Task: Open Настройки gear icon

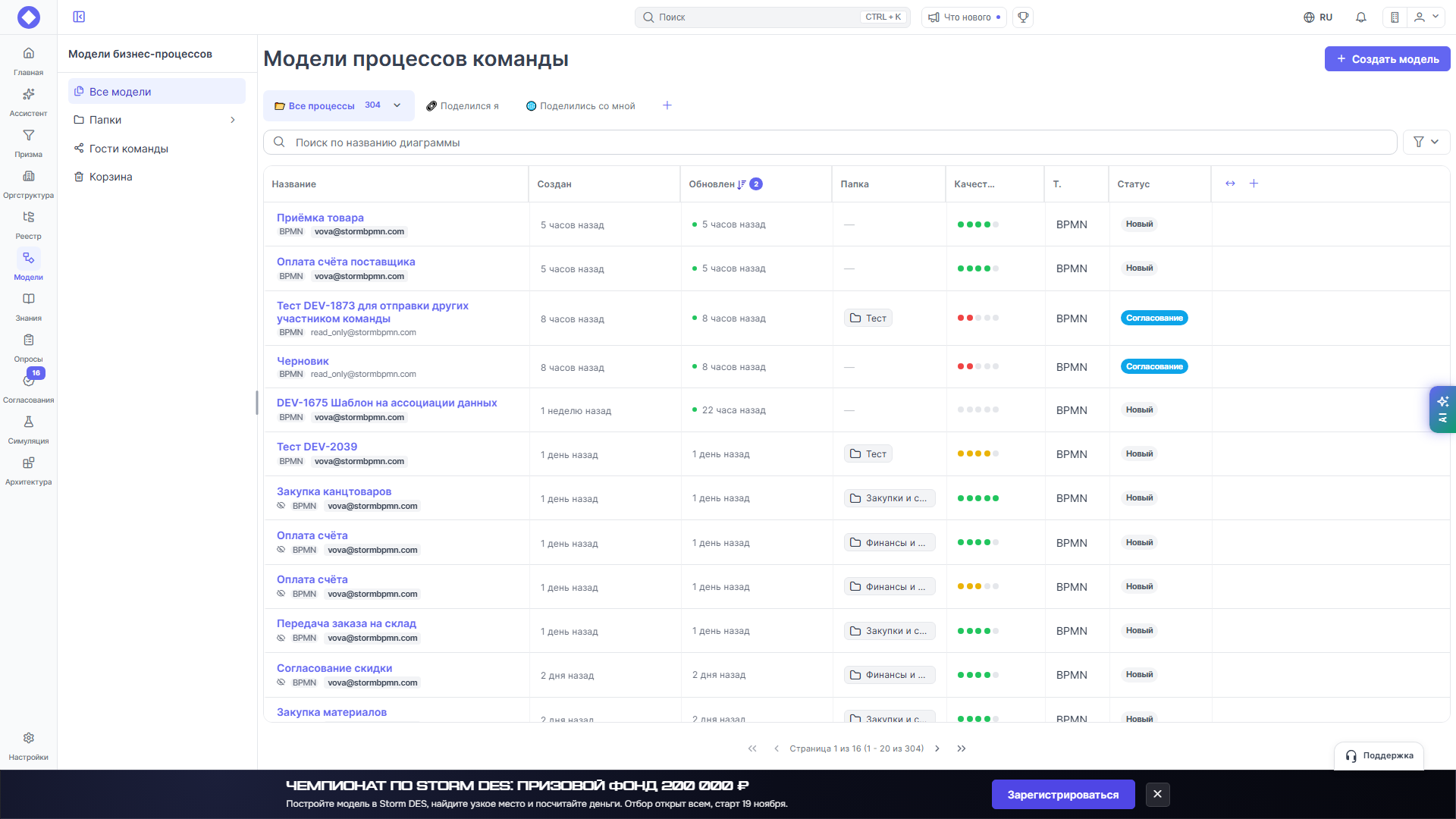Action: point(28,738)
